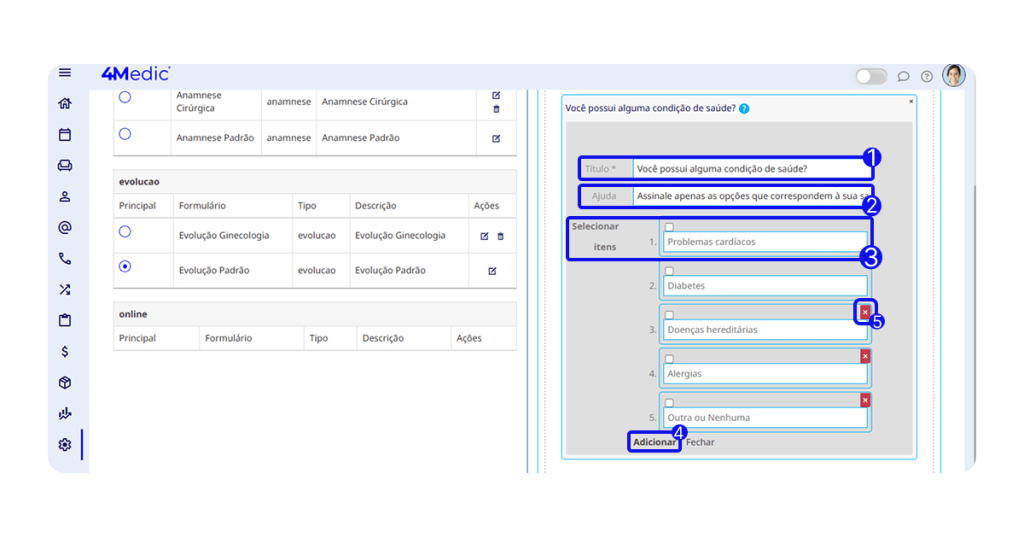
Task: Open the chat bubble icon in header
Action: coord(903,76)
